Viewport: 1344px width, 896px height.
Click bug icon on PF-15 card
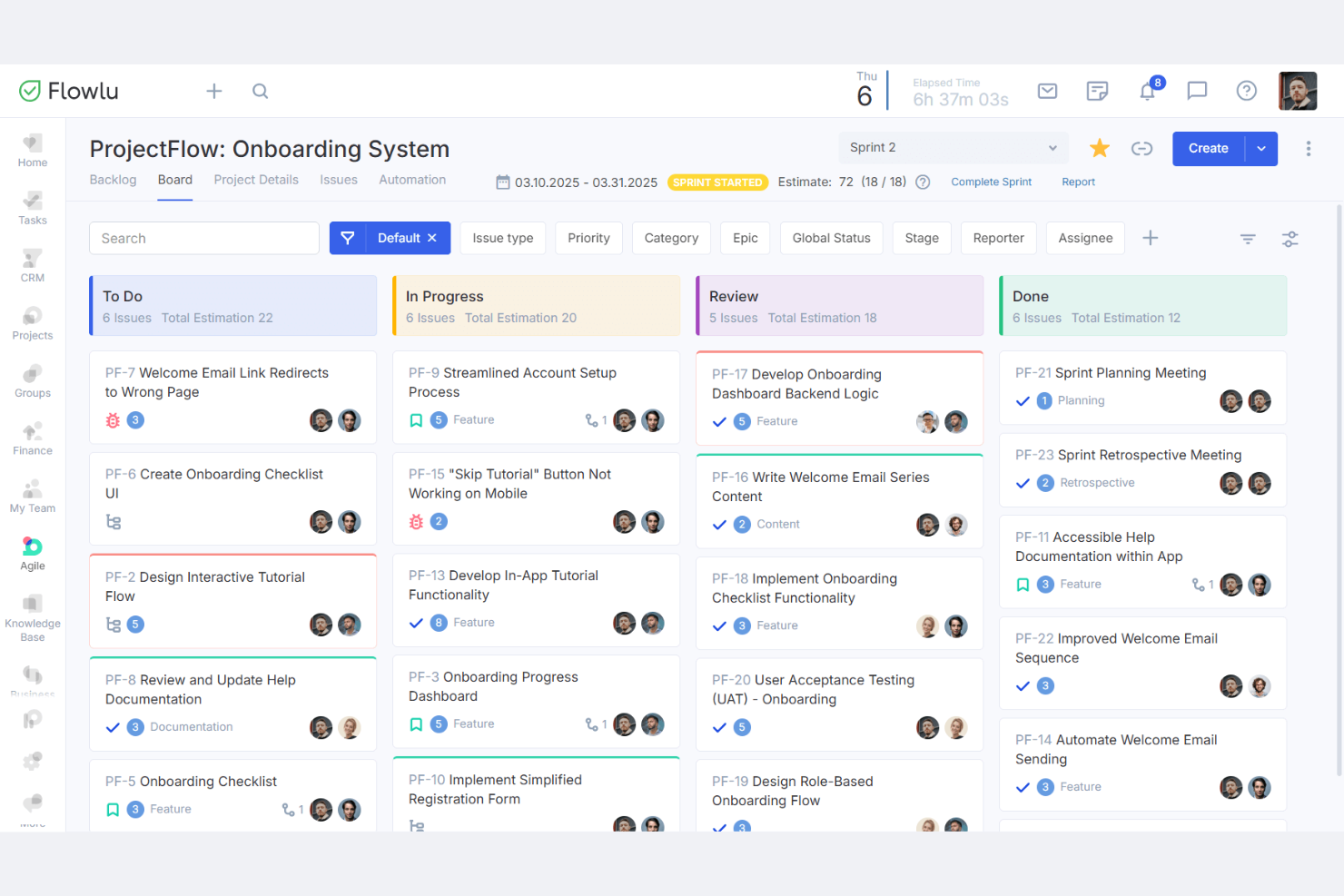(416, 522)
